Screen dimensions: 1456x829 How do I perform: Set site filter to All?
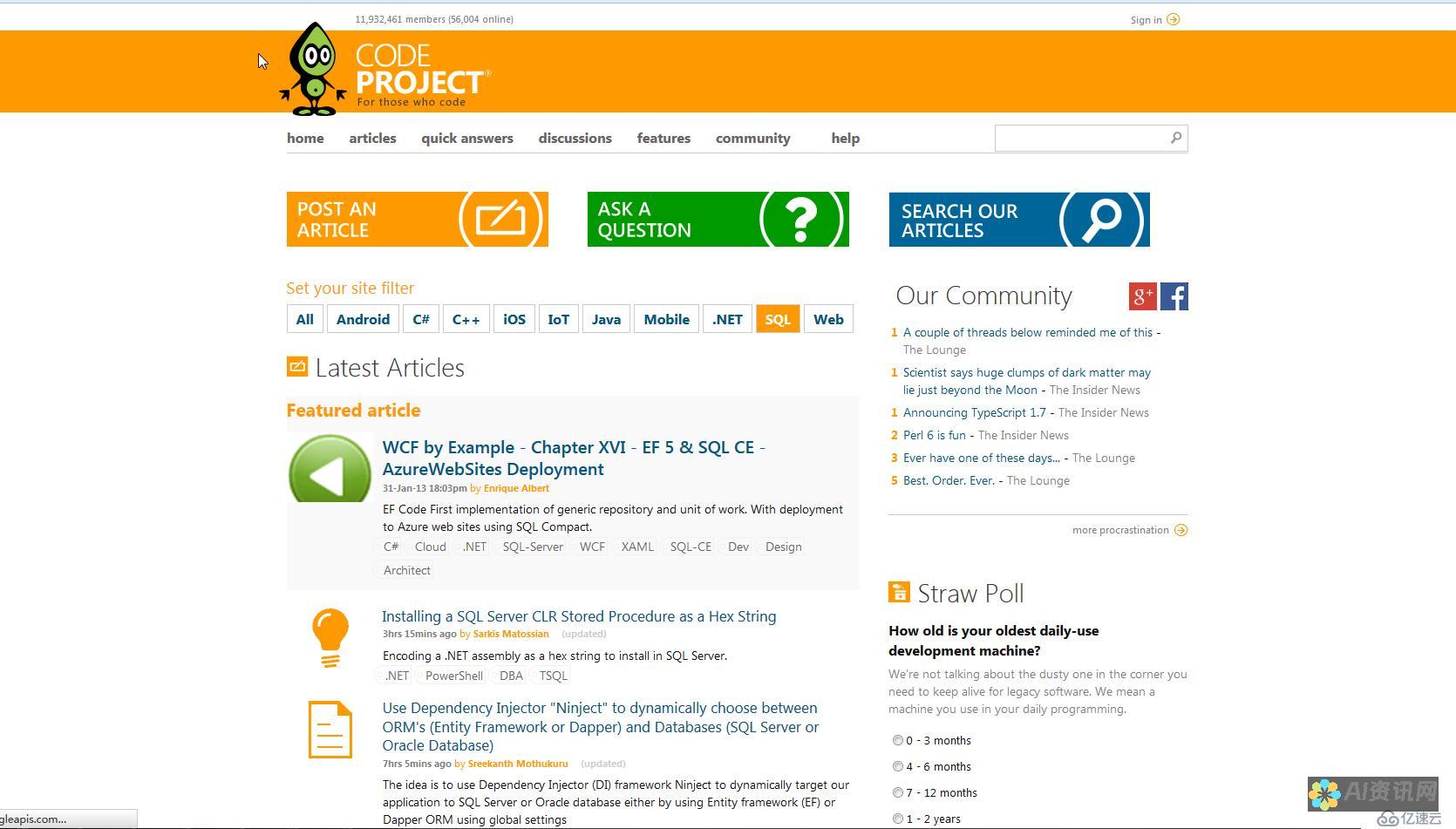pyautogui.click(x=304, y=319)
